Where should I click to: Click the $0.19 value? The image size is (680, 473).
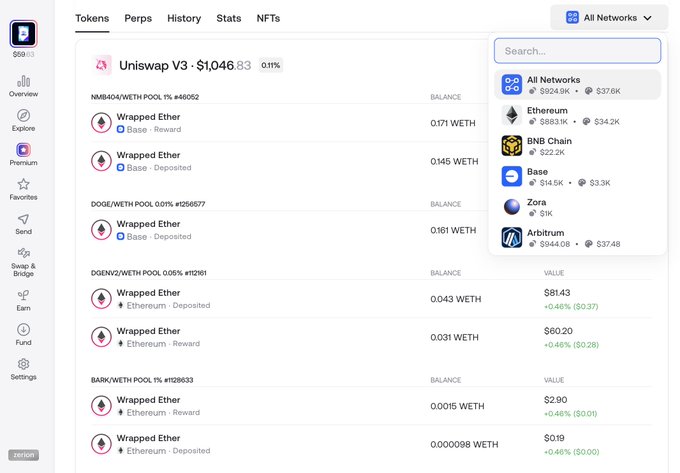click(x=554, y=438)
